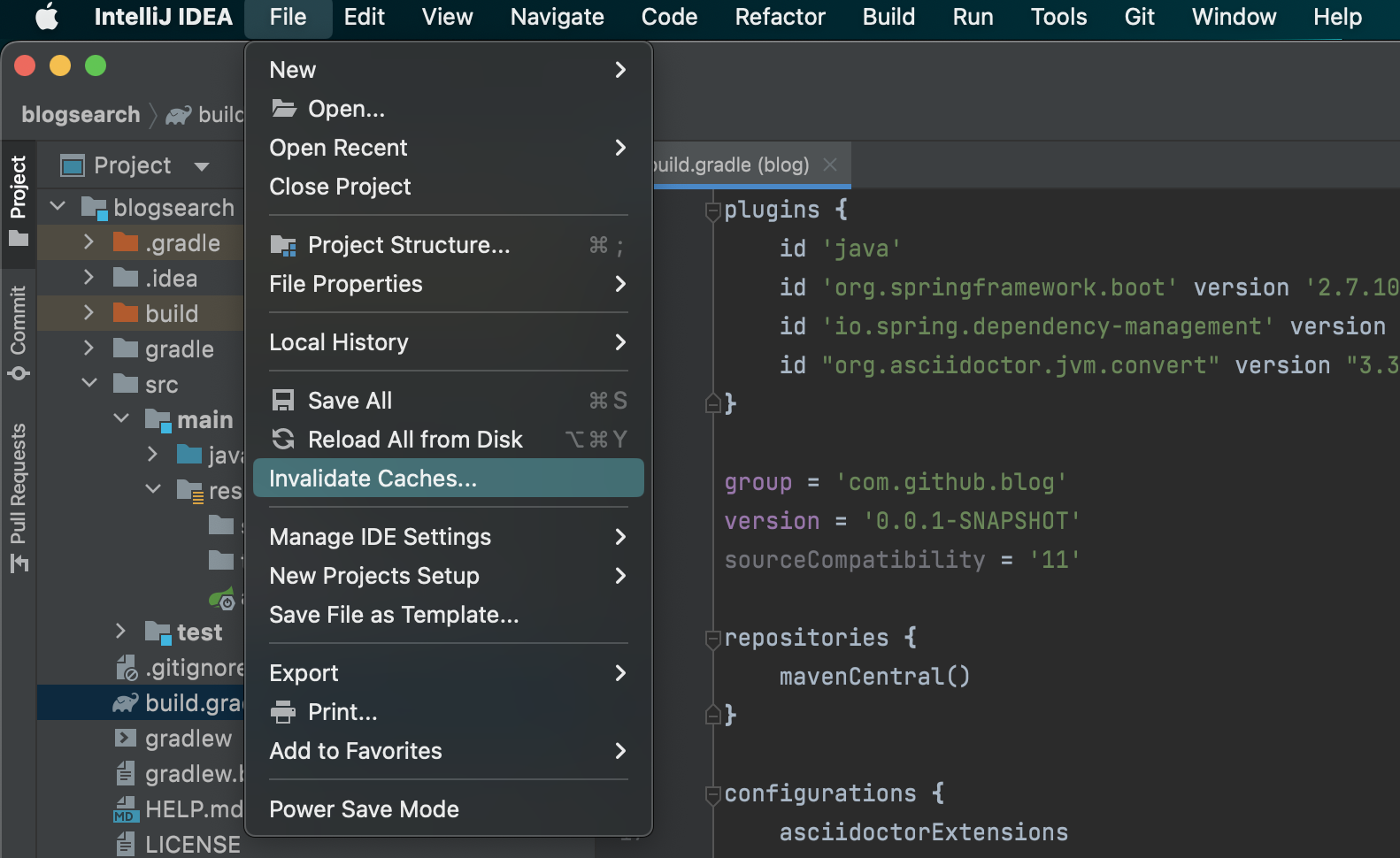Close the build.gradle (blog) editor tab
The width and height of the screenshot is (1400, 858).
tap(830, 165)
